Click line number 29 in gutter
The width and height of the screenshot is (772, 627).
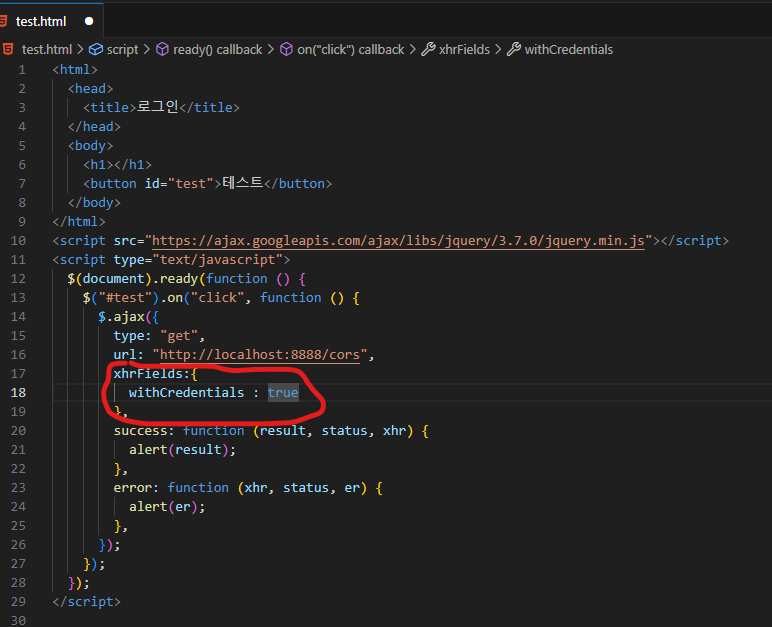pos(18,601)
